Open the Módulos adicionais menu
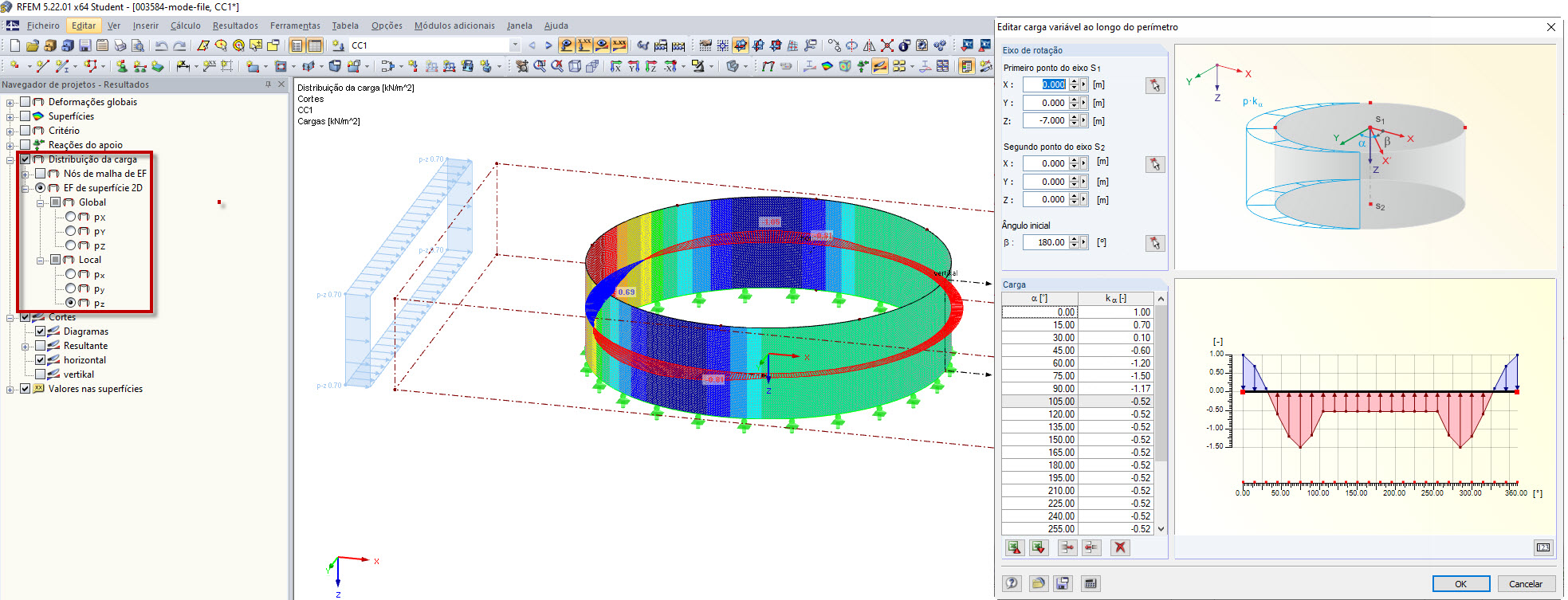 (454, 25)
